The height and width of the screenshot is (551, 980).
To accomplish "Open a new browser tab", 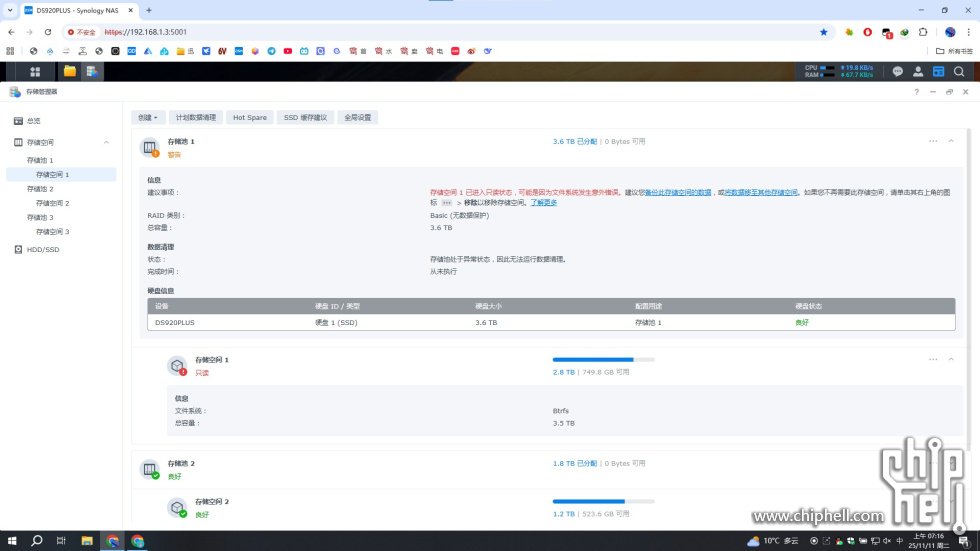I will pos(149,10).
